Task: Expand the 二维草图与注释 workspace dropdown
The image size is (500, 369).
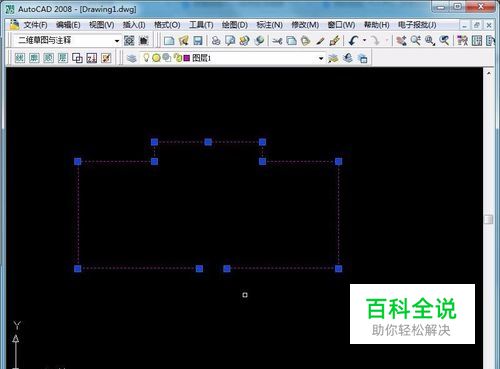Action: [117, 41]
